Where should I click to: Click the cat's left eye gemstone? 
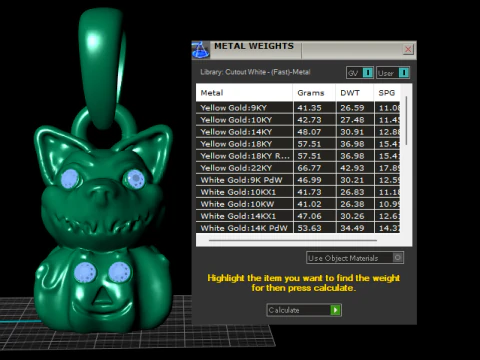click(70, 178)
